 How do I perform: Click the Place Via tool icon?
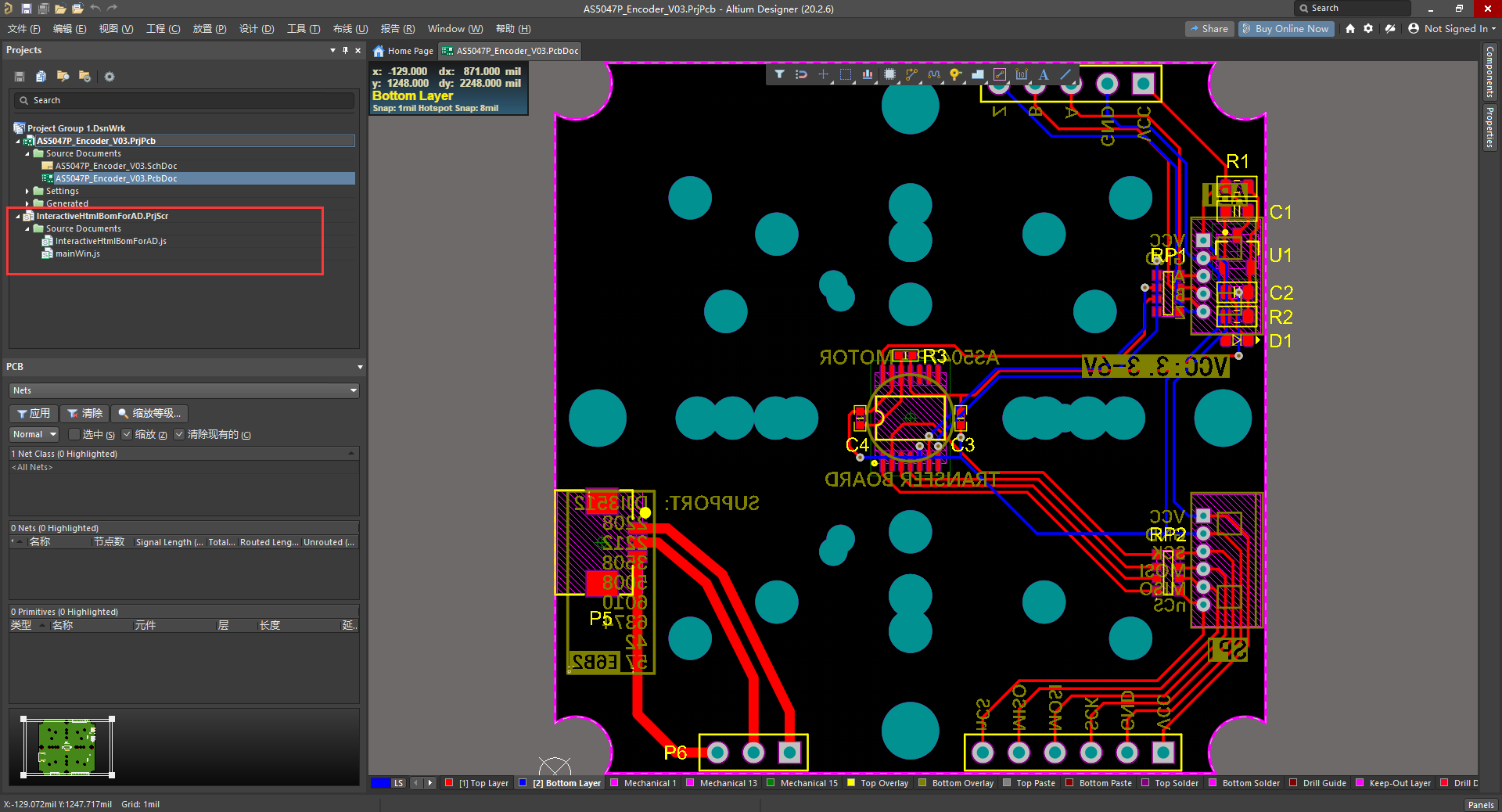pyautogui.click(x=955, y=74)
